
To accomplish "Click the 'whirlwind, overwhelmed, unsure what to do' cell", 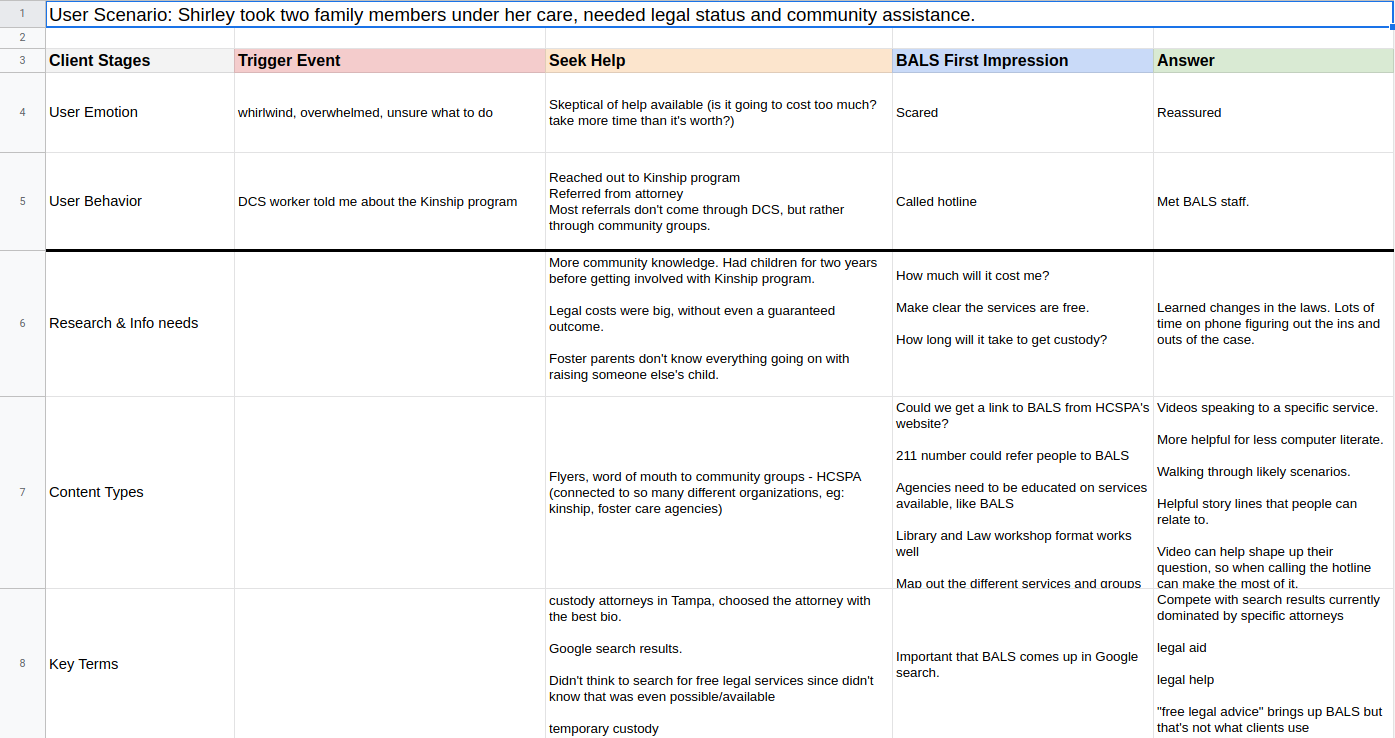I will [390, 113].
